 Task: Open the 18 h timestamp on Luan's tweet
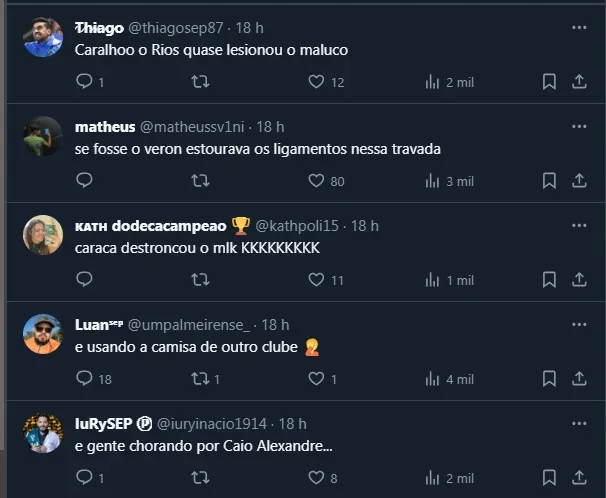tap(275, 325)
